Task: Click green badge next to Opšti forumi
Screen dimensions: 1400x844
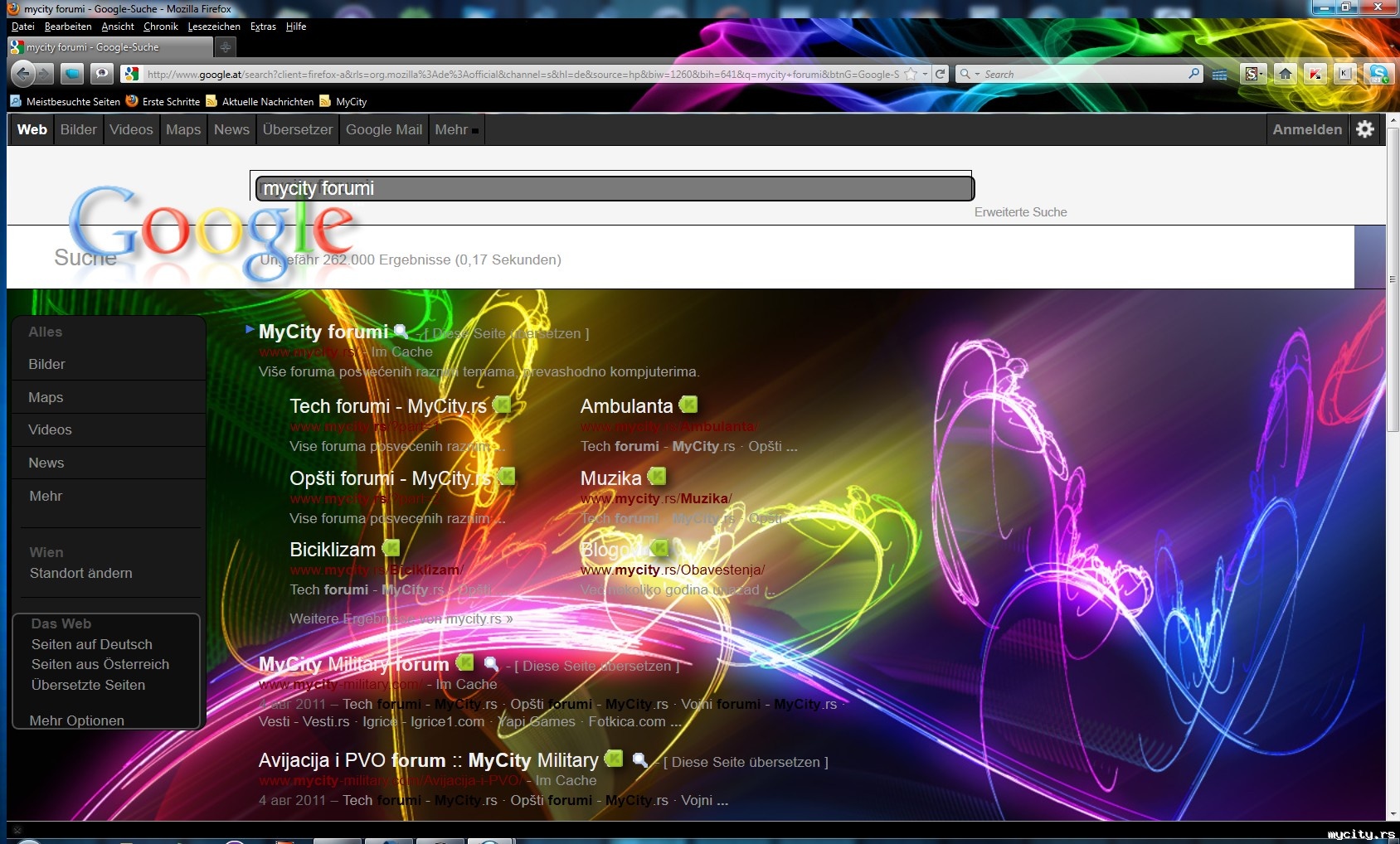Action: click(506, 477)
